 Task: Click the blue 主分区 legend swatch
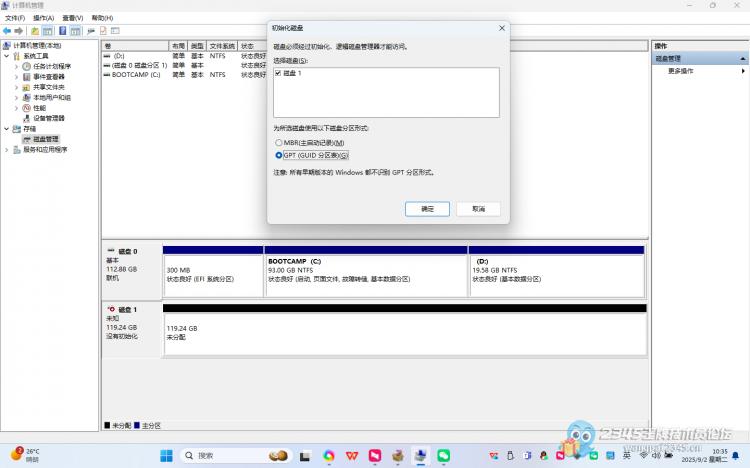[137, 425]
